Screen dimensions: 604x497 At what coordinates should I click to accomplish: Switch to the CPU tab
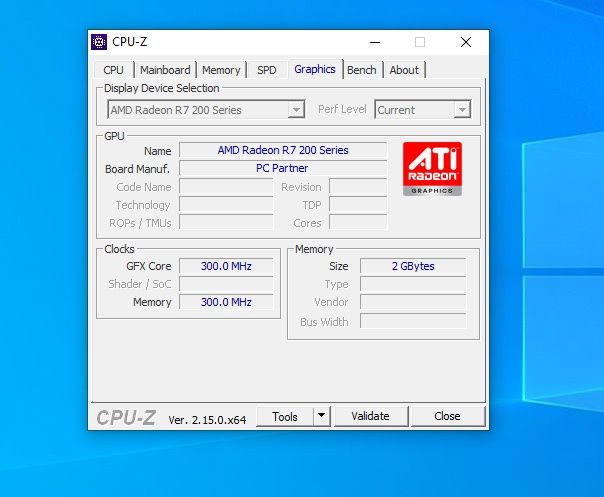tap(113, 70)
